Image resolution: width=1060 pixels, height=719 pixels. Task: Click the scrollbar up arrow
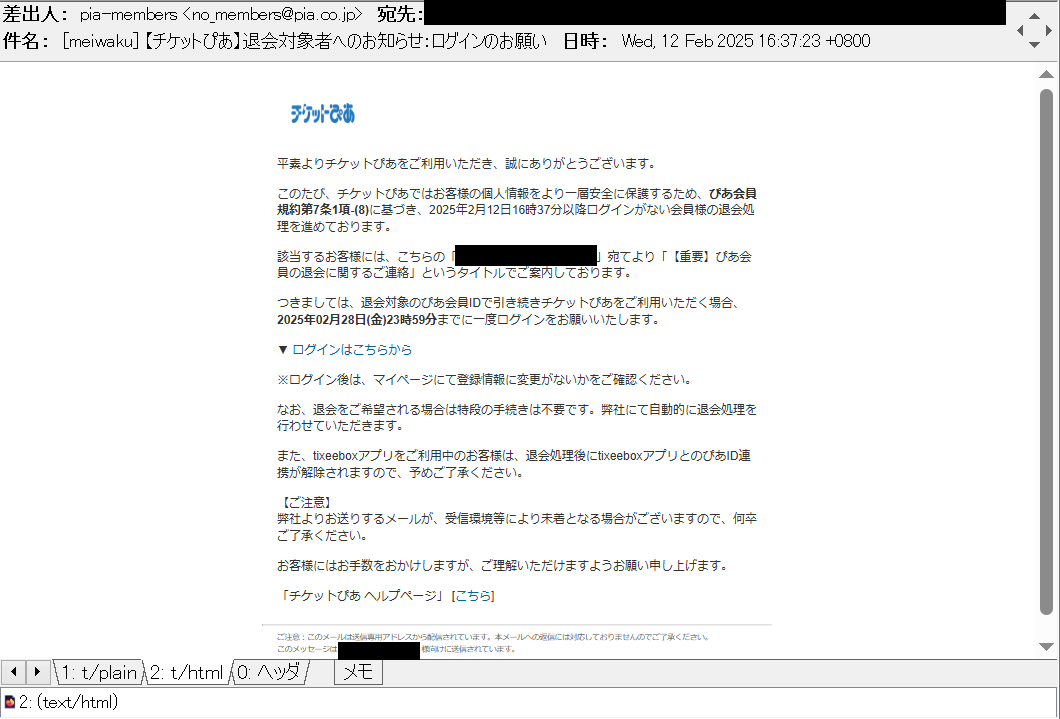(x=1046, y=74)
